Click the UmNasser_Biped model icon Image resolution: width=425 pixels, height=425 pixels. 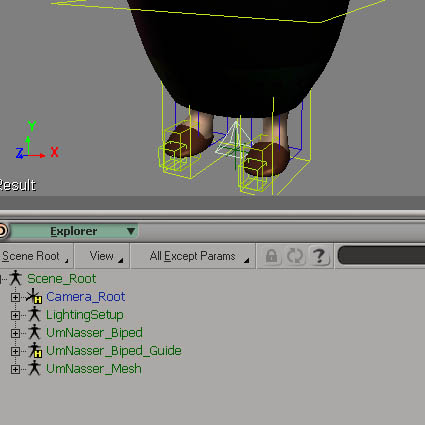coord(34,332)
